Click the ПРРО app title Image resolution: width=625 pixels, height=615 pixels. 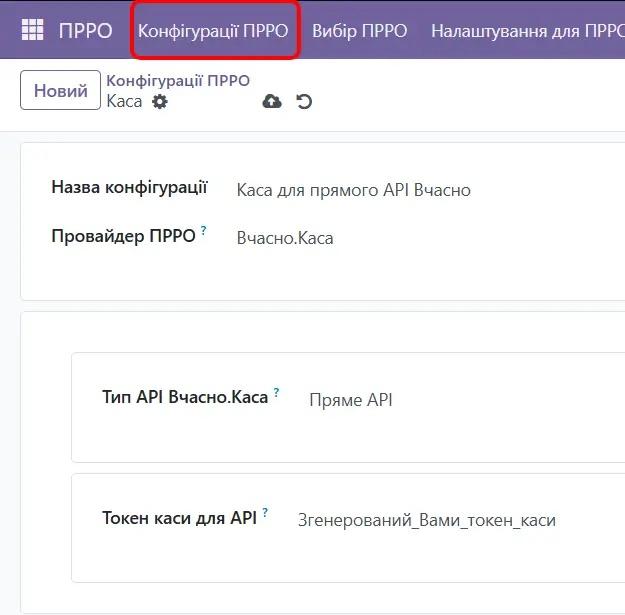pyautogui.click(x=85, y=31)
